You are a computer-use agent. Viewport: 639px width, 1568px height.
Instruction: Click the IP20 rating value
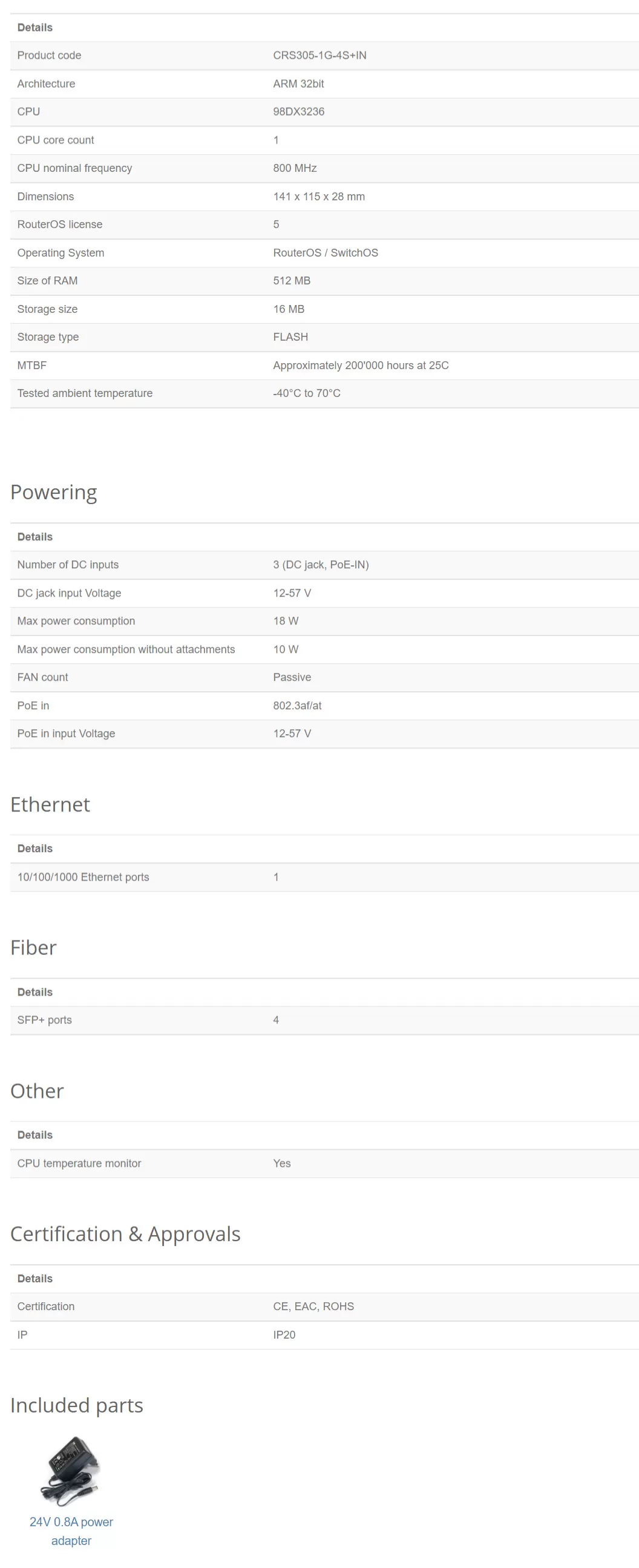point(284,1335)
